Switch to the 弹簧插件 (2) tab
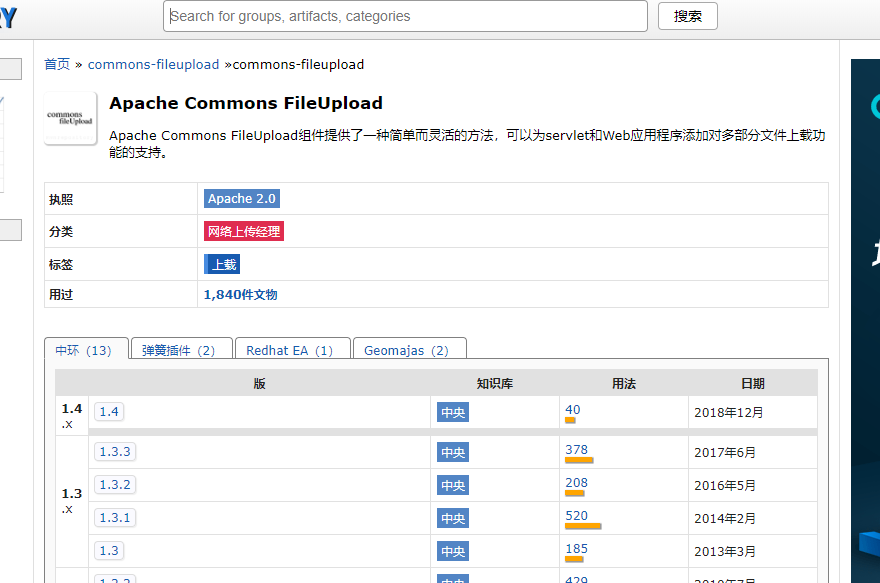Screen dimensions: 880x583 click(x=181, y=350)
